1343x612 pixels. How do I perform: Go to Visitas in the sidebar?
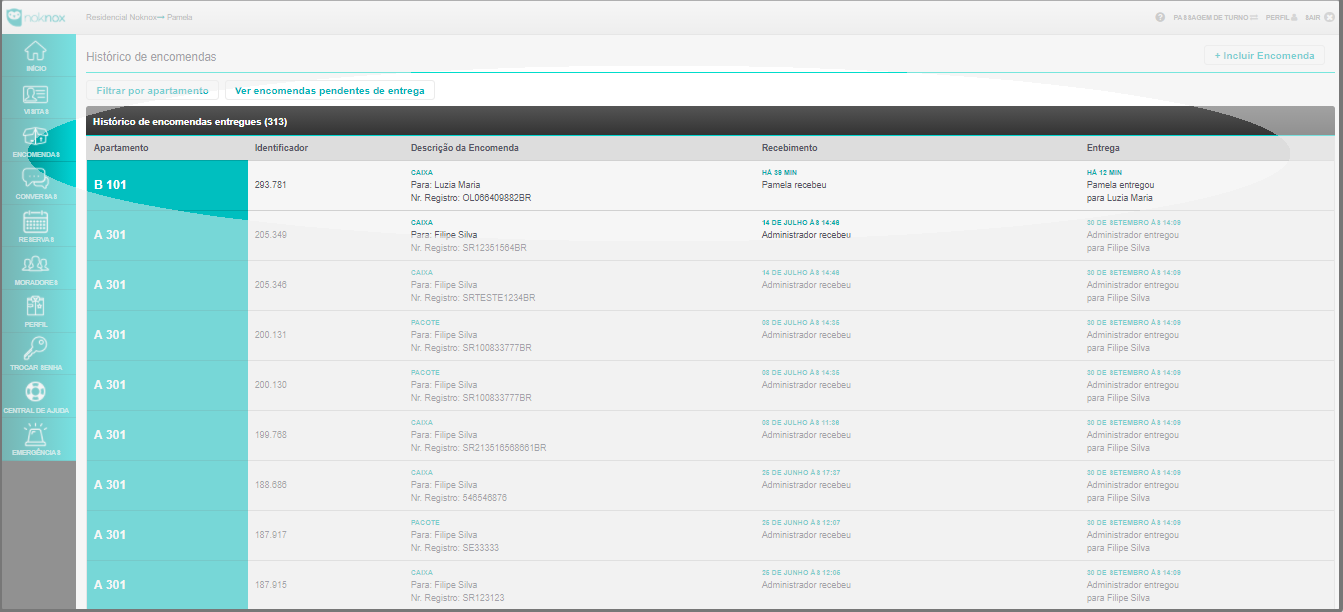(x=36, y=98)
